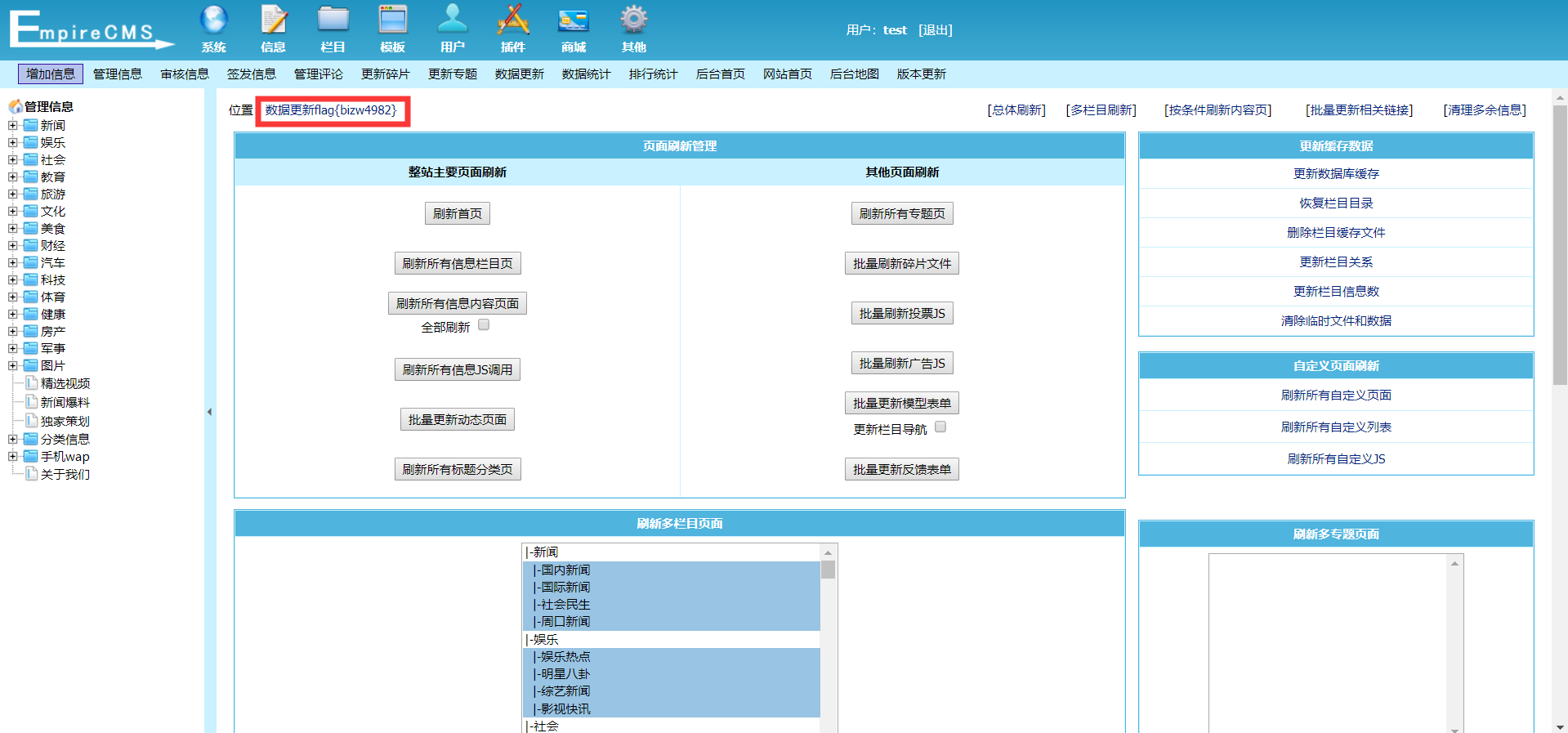Click the 独家策划 page icon in tree
This screenshot has height=733, width=1568.
click(x=32, y=420)
